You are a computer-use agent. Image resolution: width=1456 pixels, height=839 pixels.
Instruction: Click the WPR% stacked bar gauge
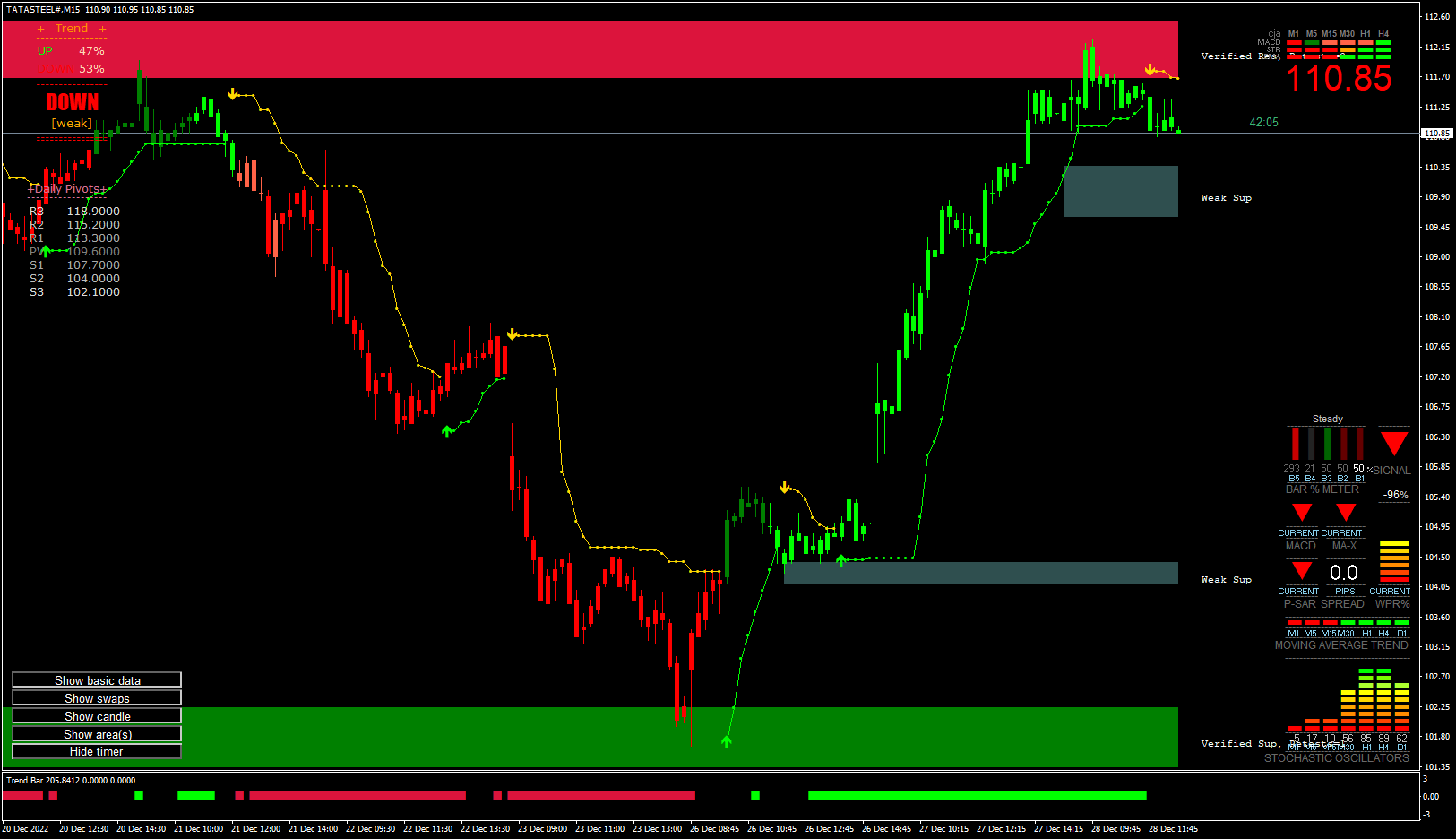(1394, 562)
